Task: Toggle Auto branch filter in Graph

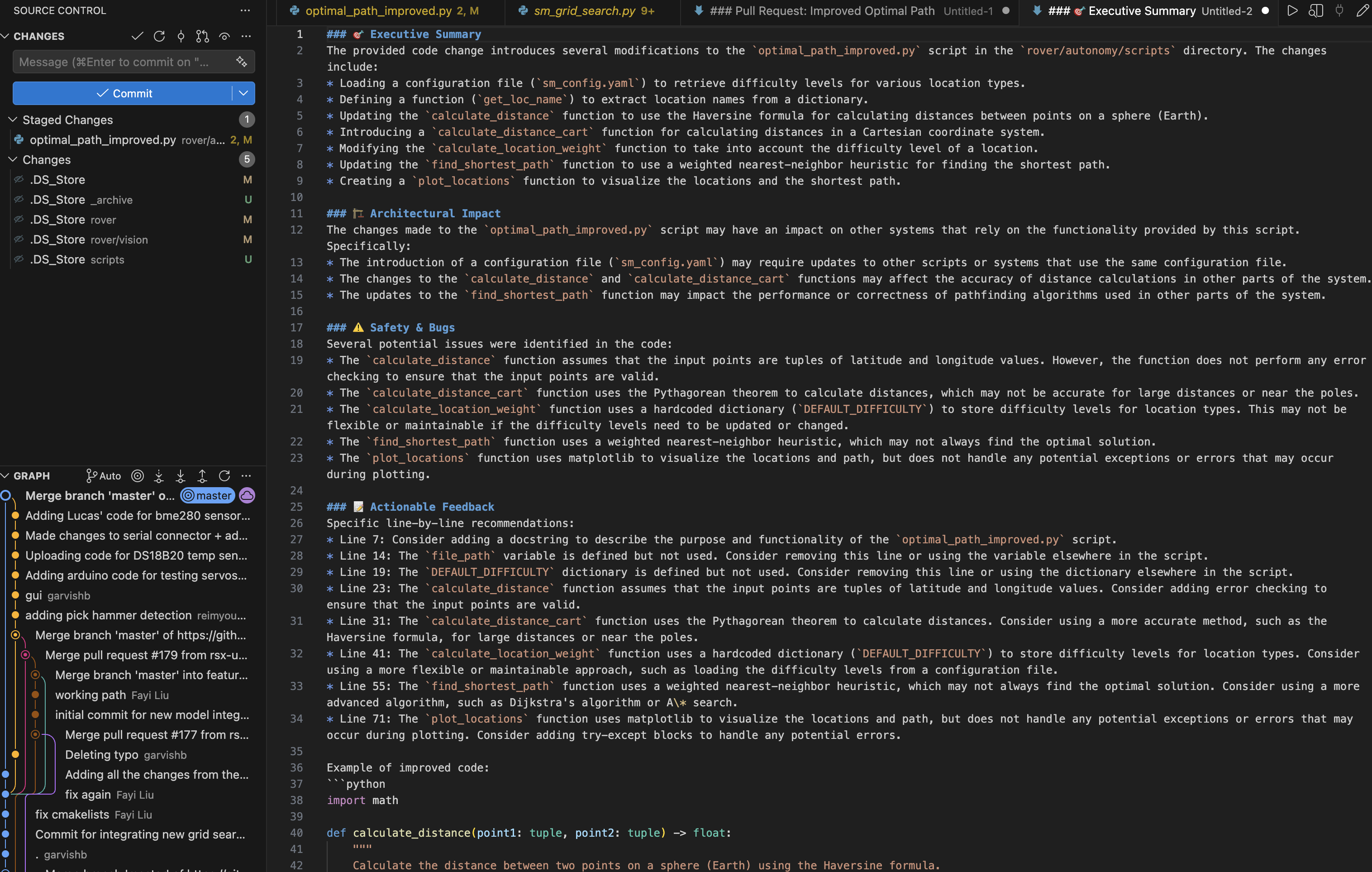Action: click(104, 476)
